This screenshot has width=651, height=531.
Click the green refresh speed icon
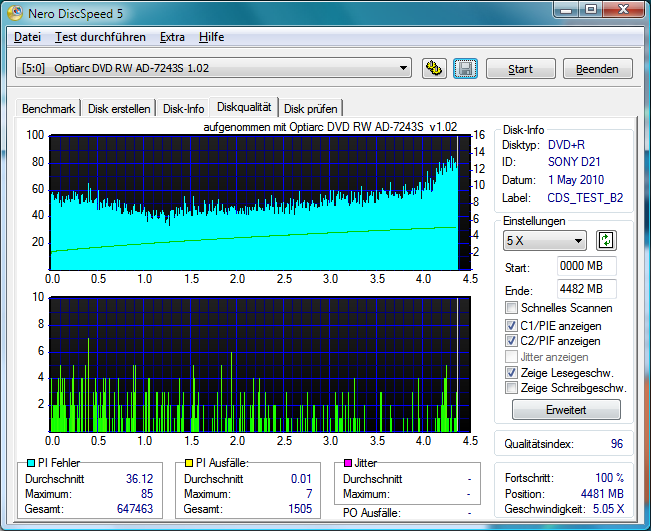(x=606, y=240)
